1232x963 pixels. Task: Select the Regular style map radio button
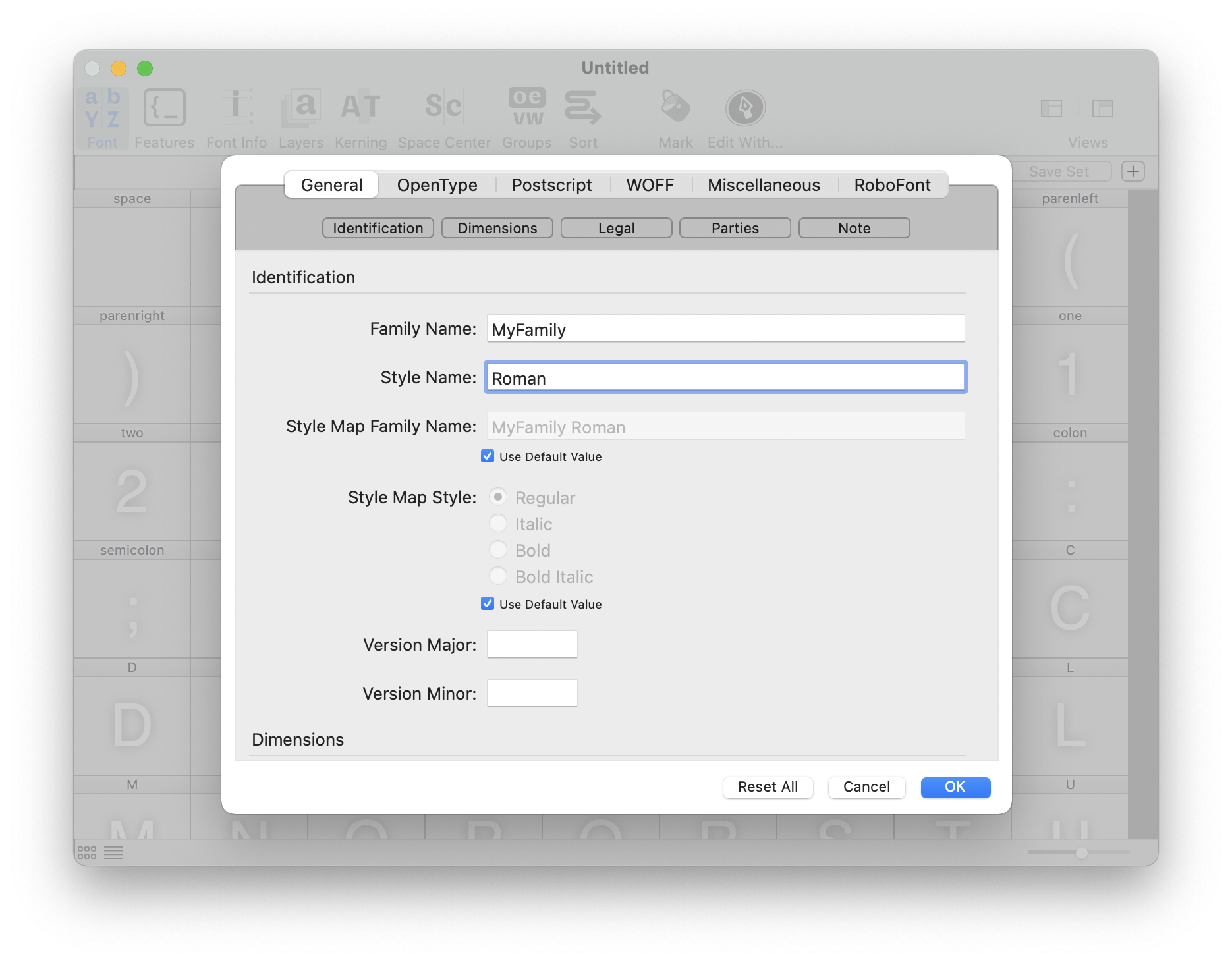[x=498, y=497]
